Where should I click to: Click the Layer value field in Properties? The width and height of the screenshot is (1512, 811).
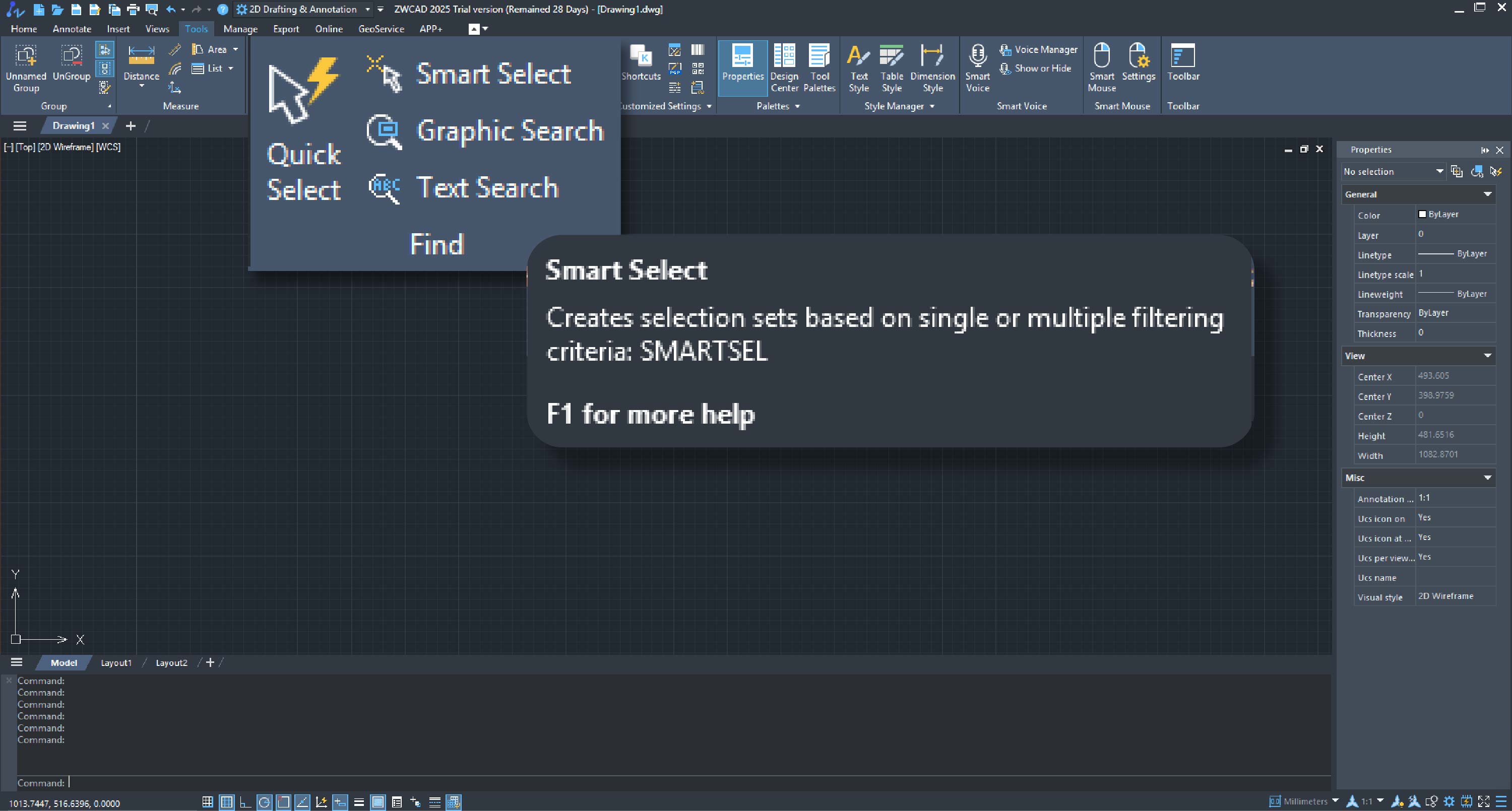[1456, 234]
